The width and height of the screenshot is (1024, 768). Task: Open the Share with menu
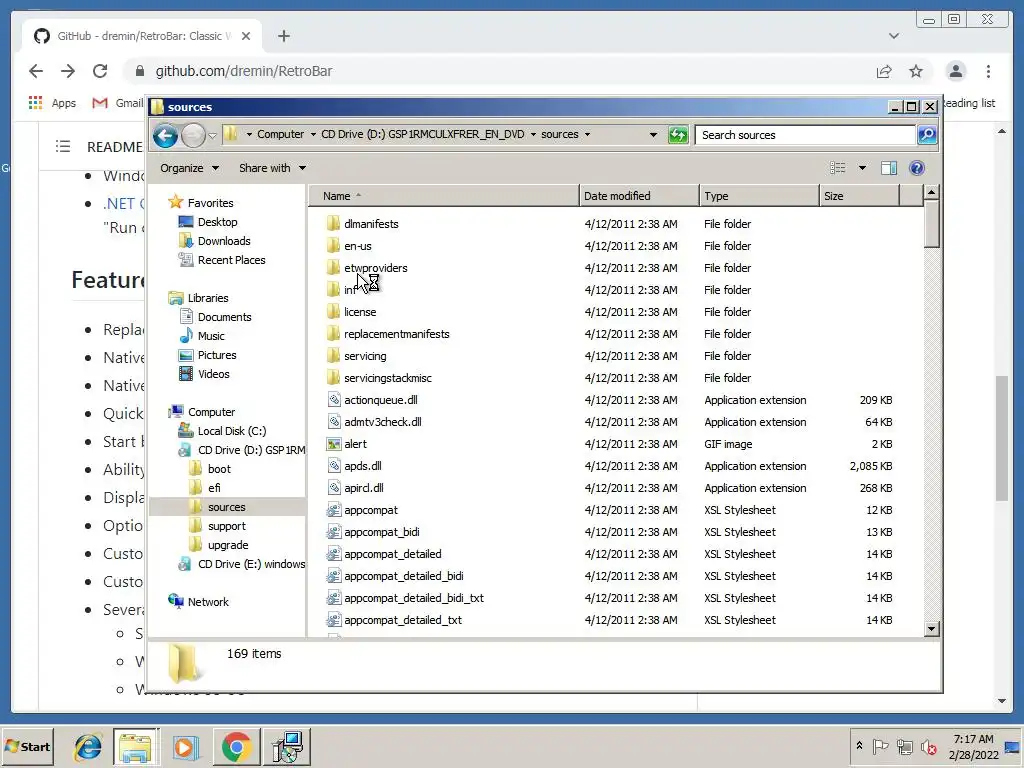tap(272, 168)
